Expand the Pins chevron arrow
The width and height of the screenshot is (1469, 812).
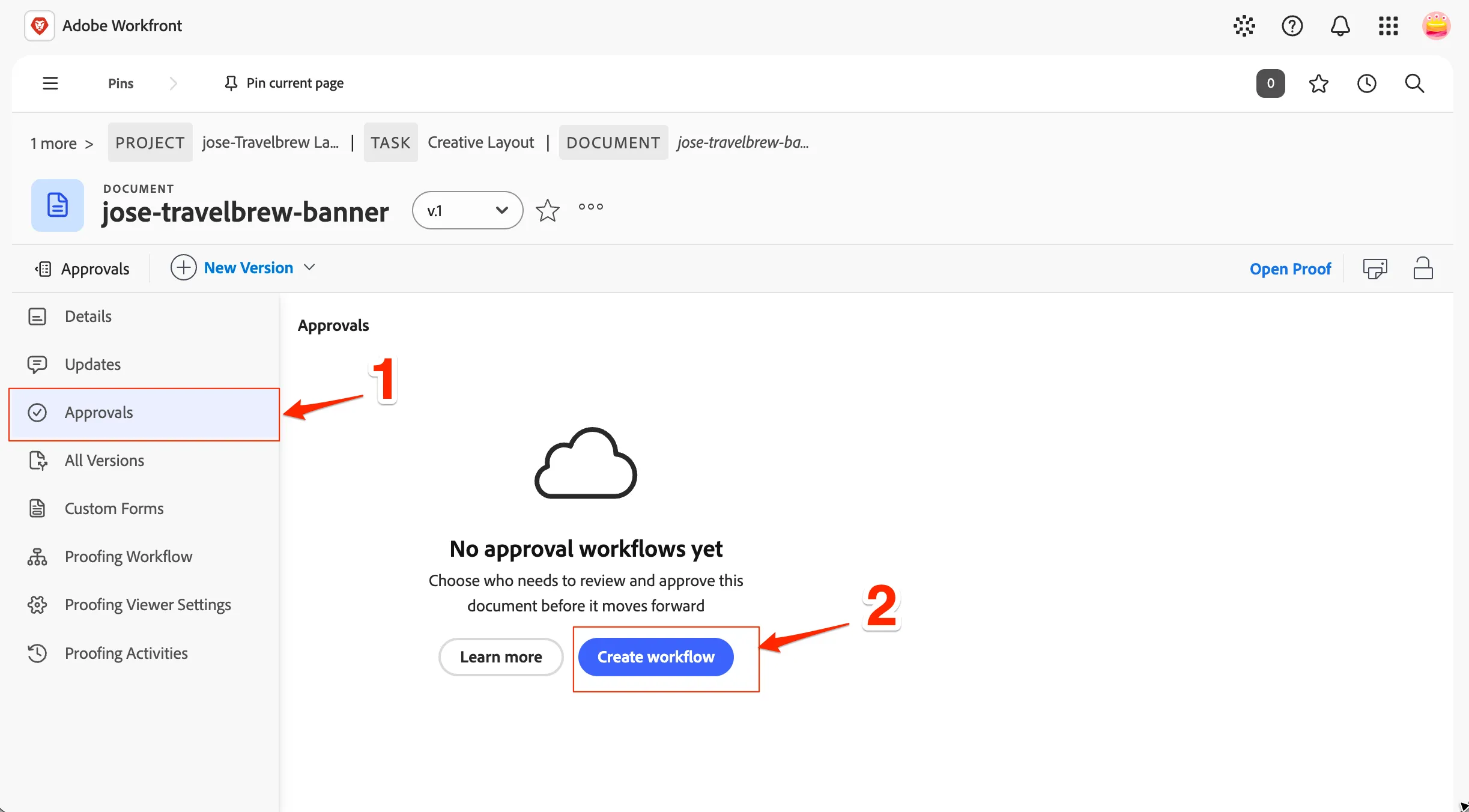tap(174, 83)
